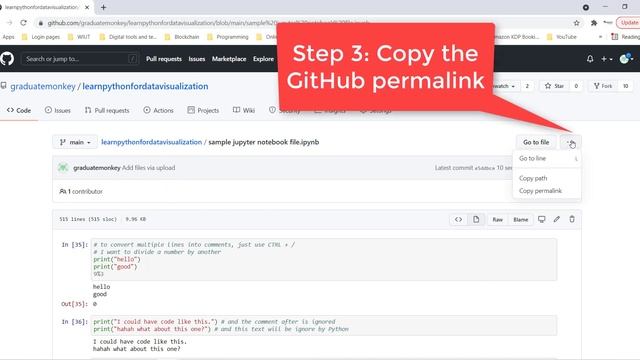Choose Go to line from the menu

coord(547,158)
